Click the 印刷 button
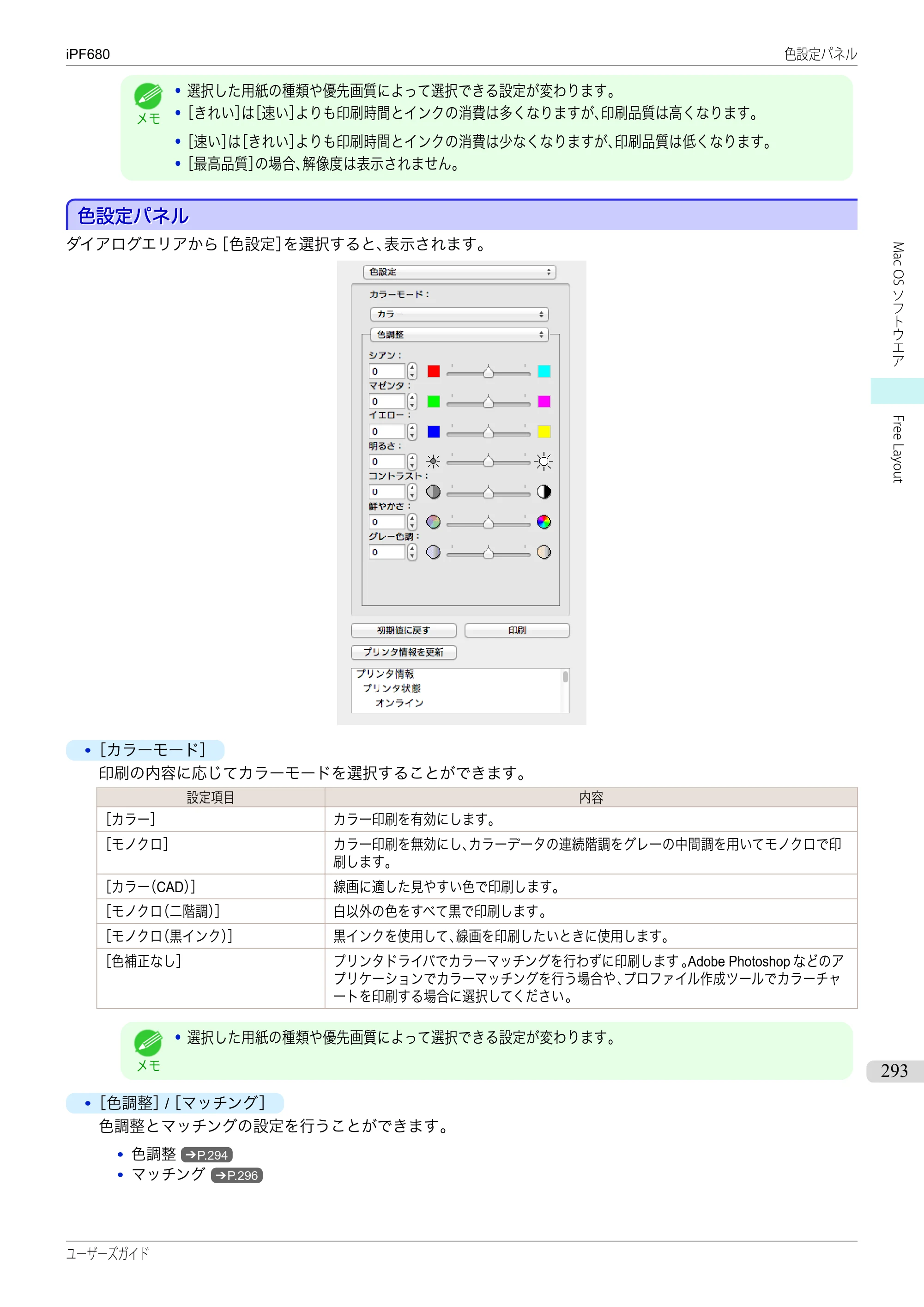Screen dimensions: 924x1307 (x=517, y=630)
